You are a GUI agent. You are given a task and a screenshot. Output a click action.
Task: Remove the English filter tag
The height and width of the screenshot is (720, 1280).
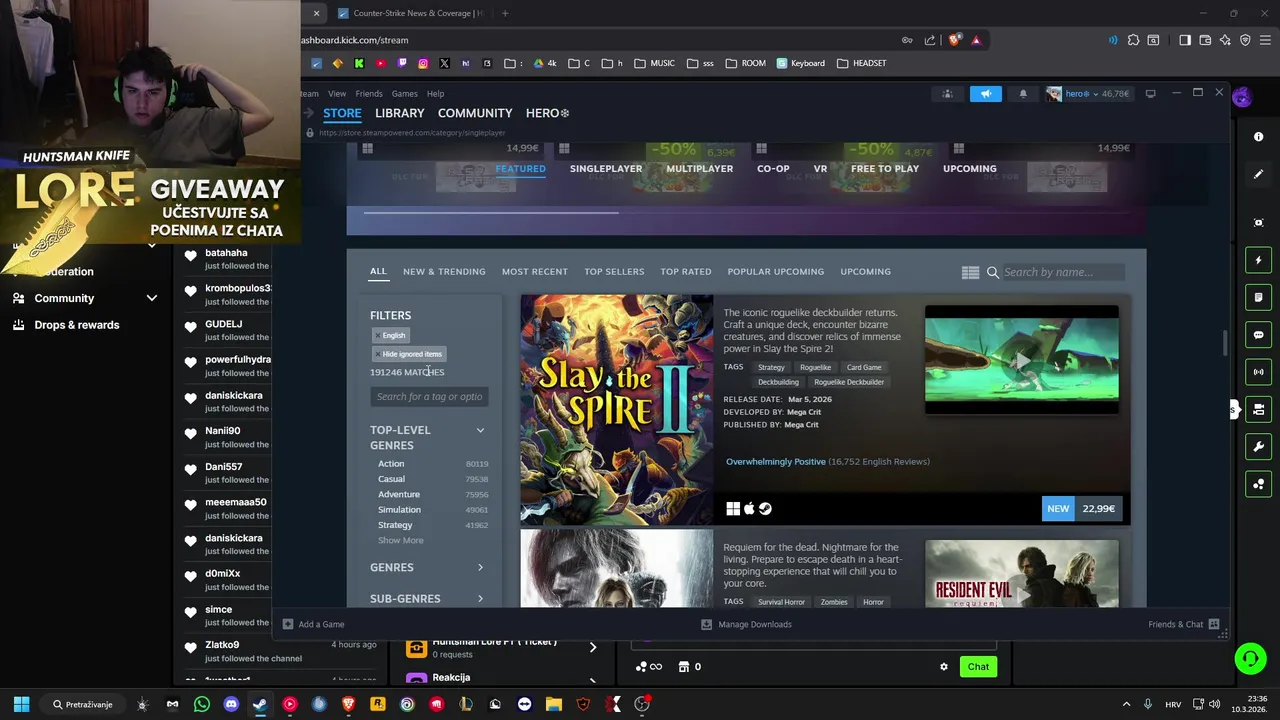point(378,336)
